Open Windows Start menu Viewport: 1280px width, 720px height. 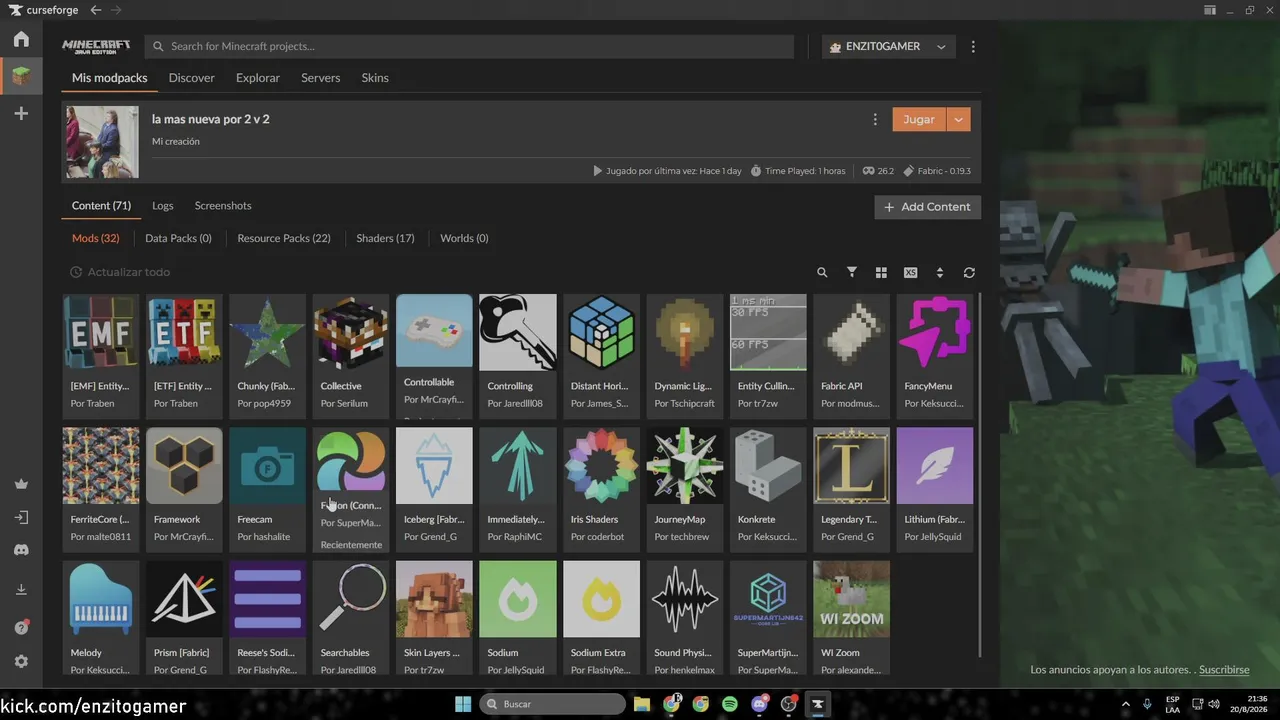(x=463, y=704)
